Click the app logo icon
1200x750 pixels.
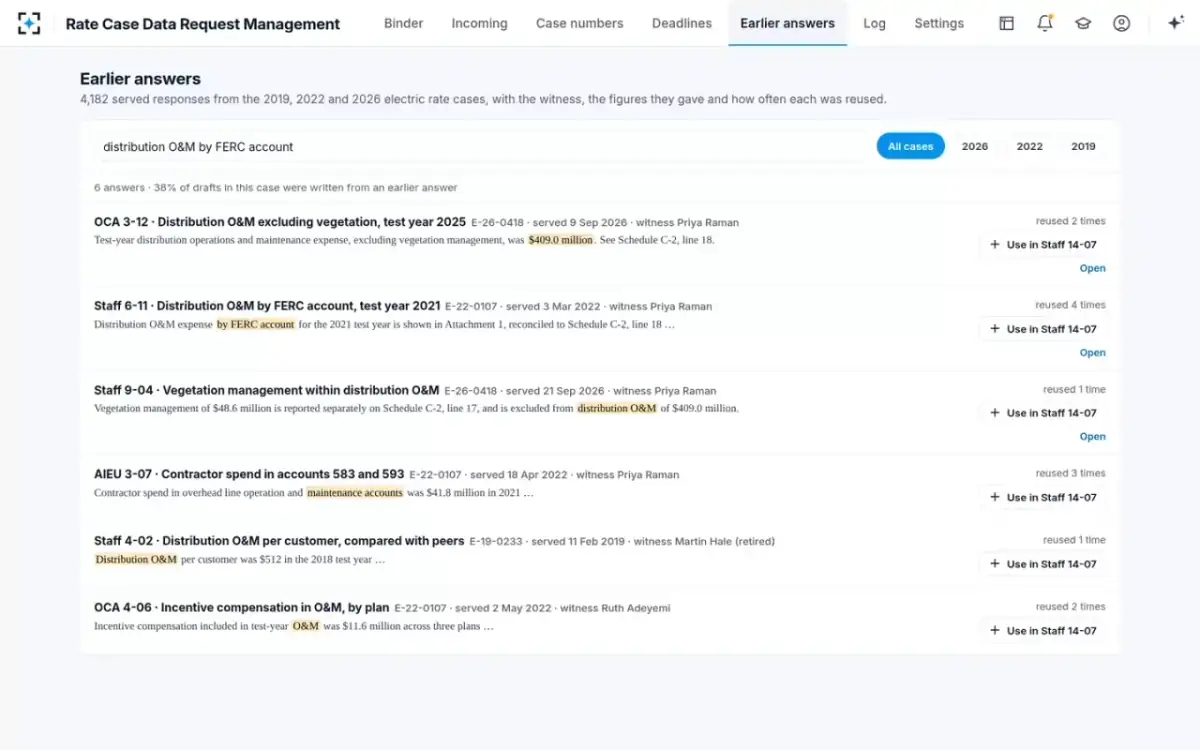[29, 23]
